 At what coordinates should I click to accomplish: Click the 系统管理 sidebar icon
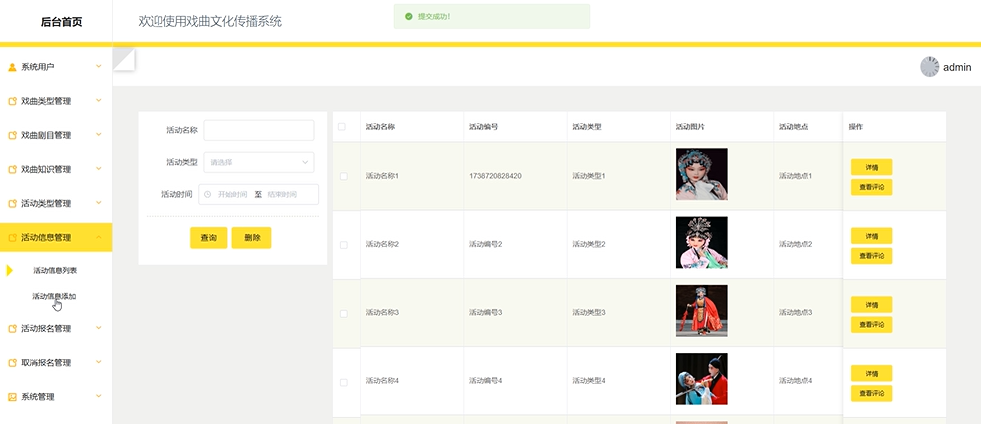coord(12,396)
